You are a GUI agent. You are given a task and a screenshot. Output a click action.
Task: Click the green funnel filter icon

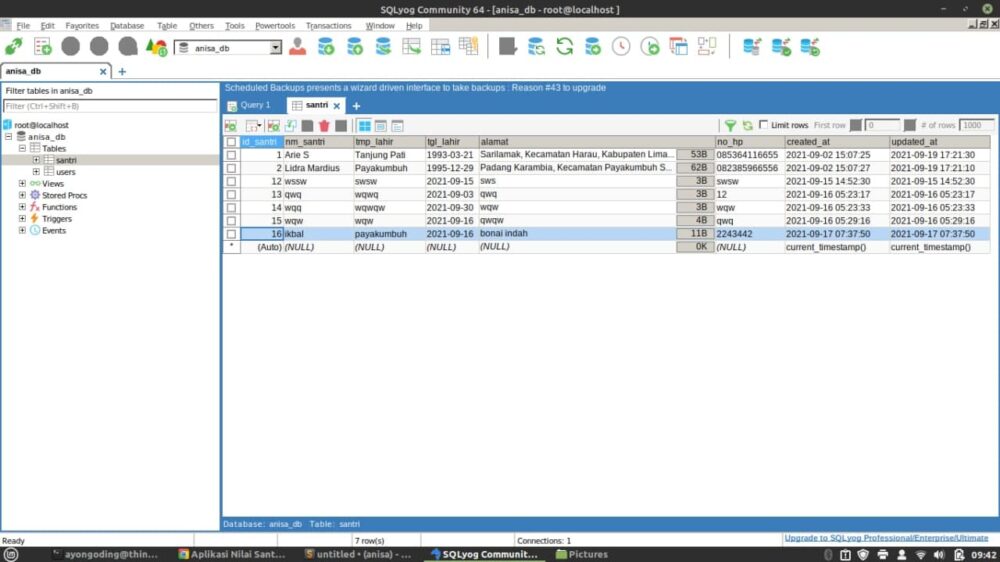pos(730,126)
